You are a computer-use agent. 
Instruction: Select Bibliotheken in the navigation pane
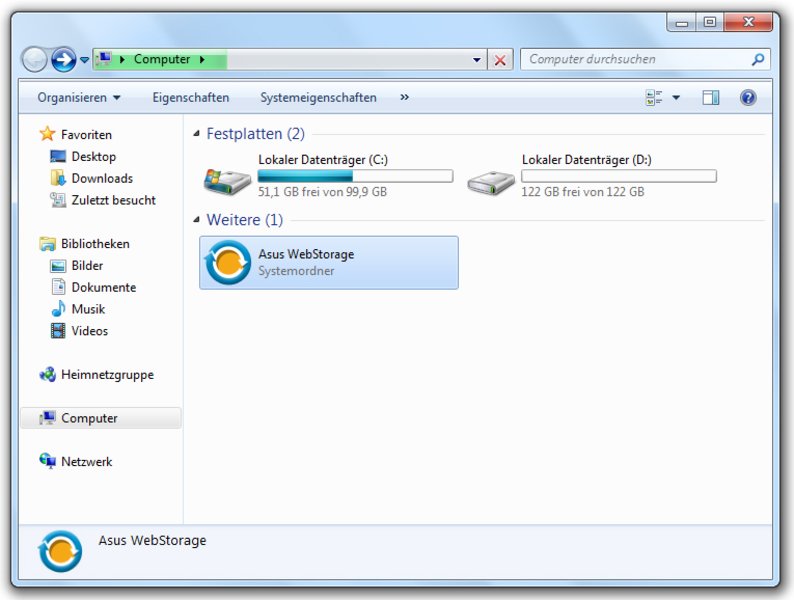95,244
